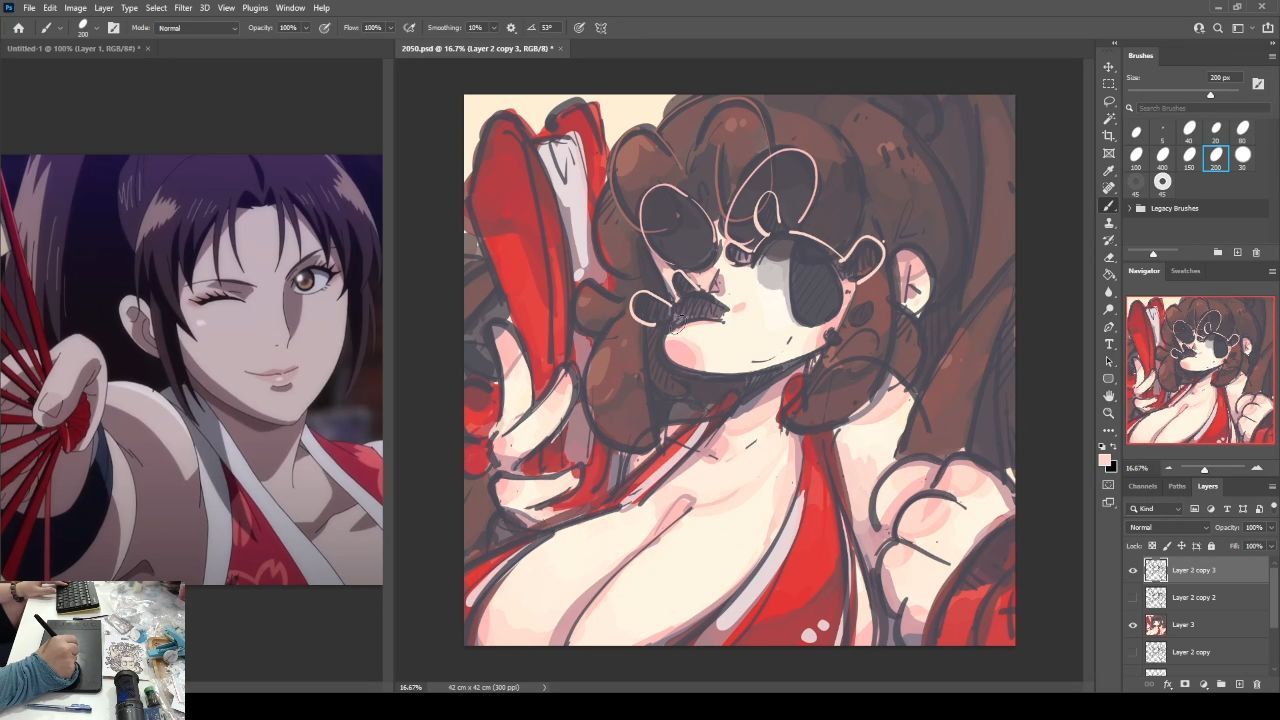This screenshot has width=1280, height=720.
Task: Open layer Opacity dropdown in Layers panel
Action: (1271, 528)
